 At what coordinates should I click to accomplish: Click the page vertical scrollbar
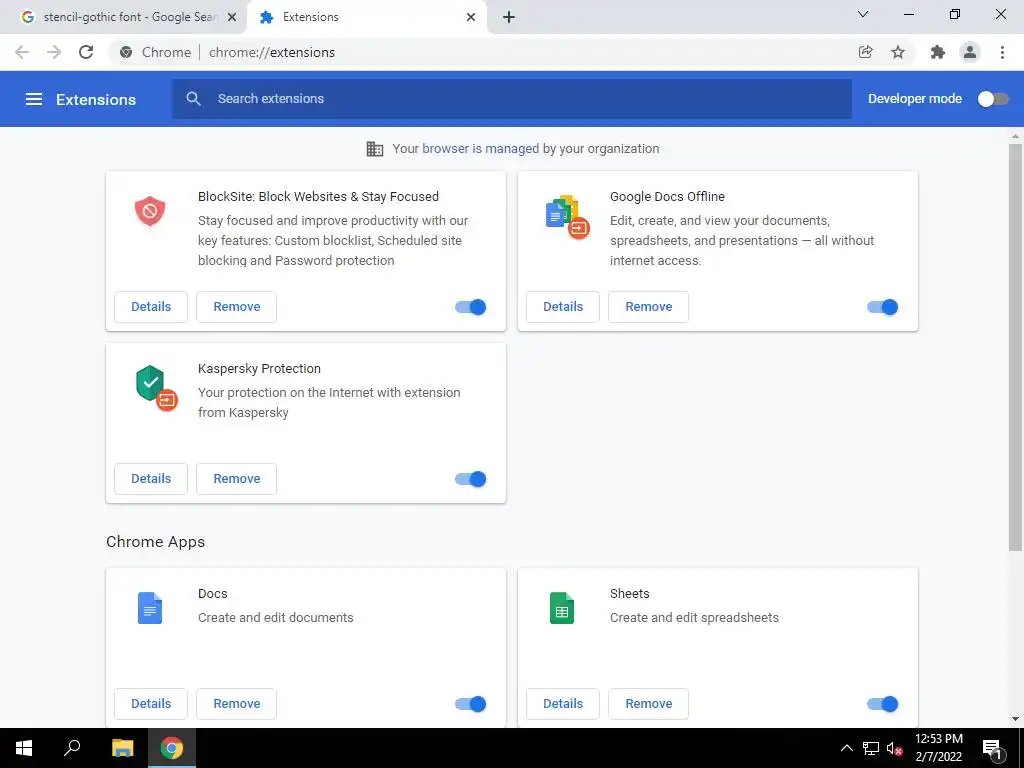pos(1015,347)
